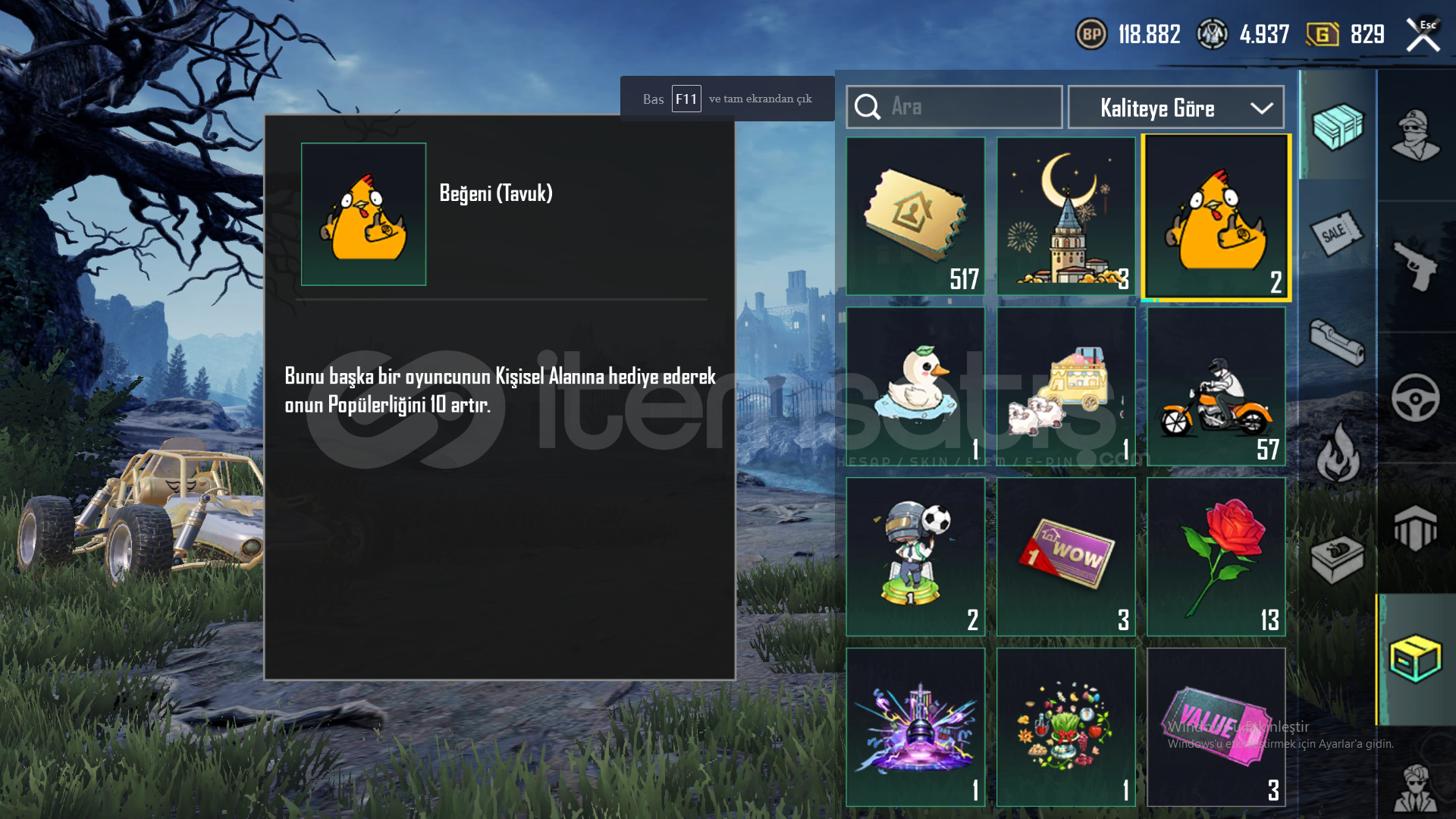This screenshot has width=1456, height=819.
Task: Expand the Kaliteye Göre sort dropdown
Action: (1176, 108)
